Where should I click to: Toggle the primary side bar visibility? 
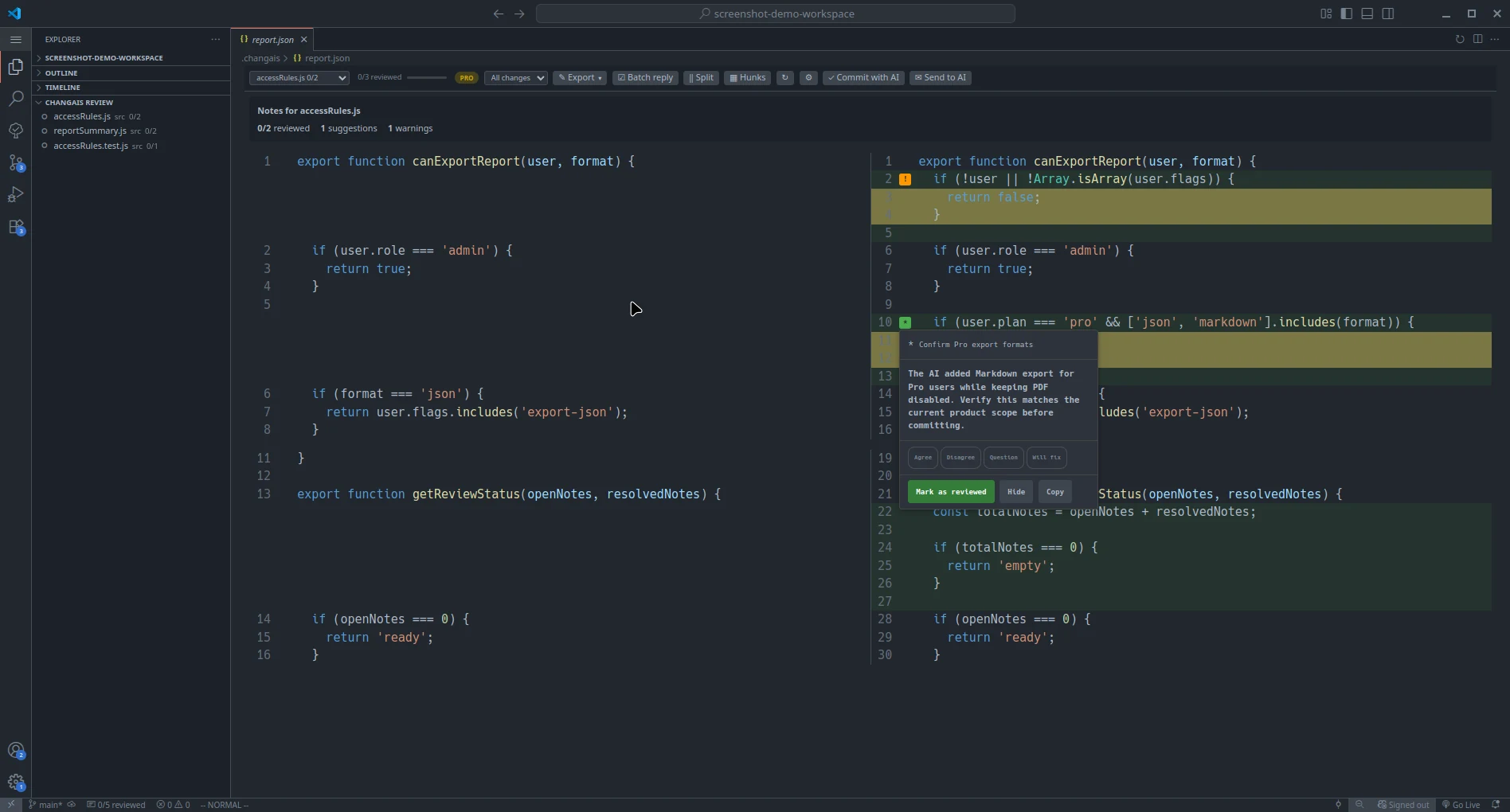click(1347, 14)
